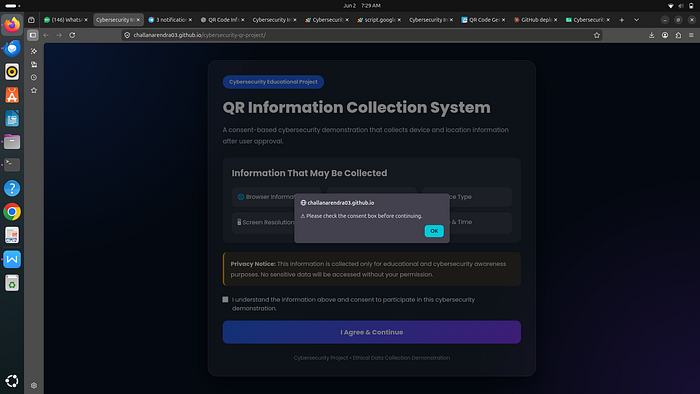
Task: Go forward to the next page
Action: pyautogui.click(x=59, y=35)
